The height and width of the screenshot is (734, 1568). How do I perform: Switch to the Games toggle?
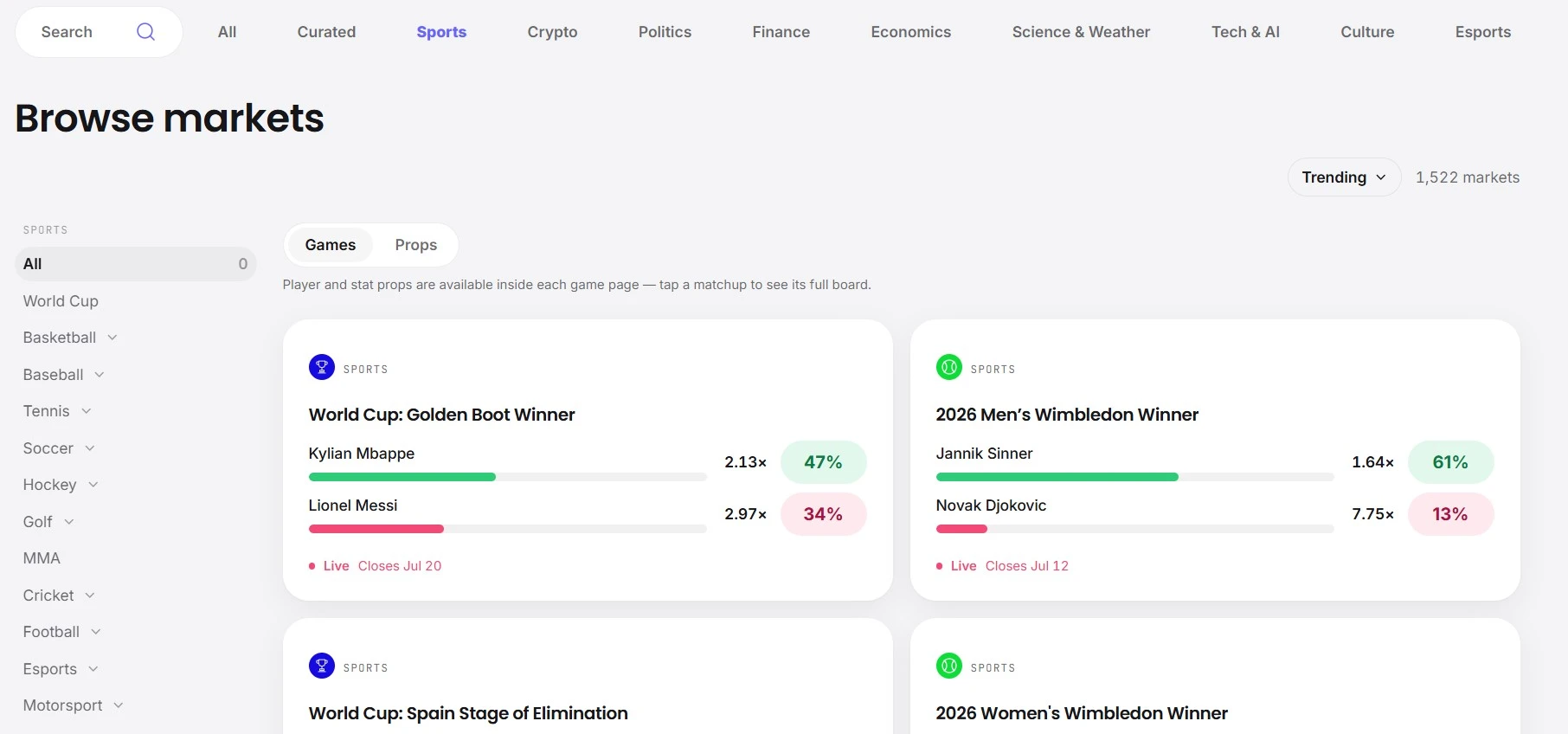(331, 245)
